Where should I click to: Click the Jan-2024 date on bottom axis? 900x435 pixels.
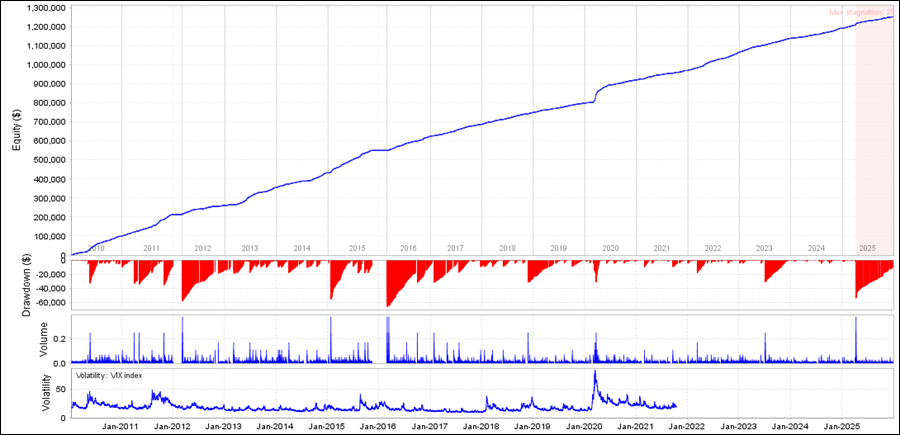click(788, 428)
